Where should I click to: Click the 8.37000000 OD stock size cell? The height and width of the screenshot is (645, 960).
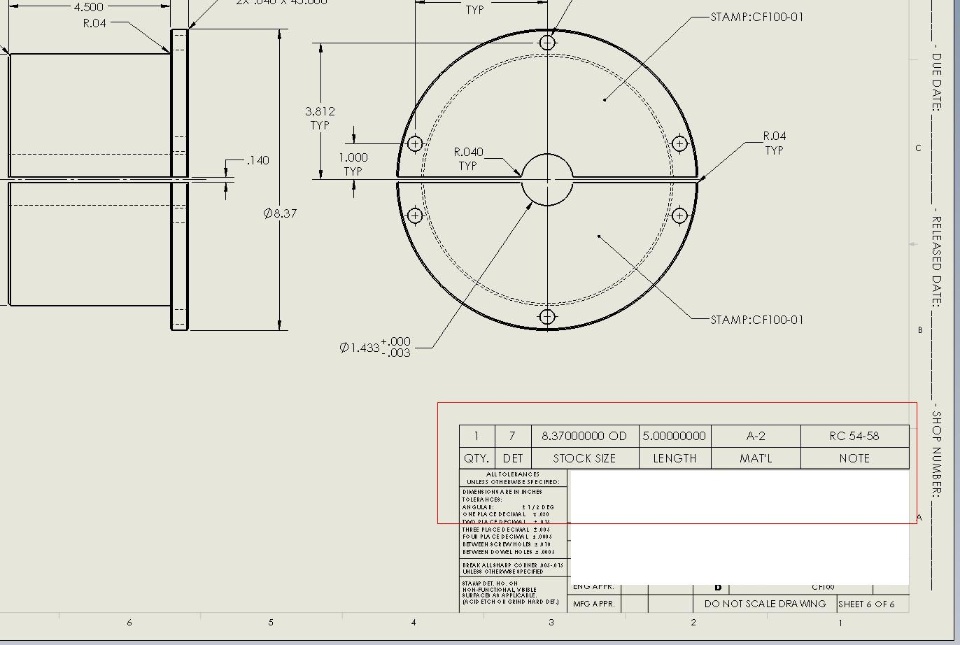tap(585, 436)
